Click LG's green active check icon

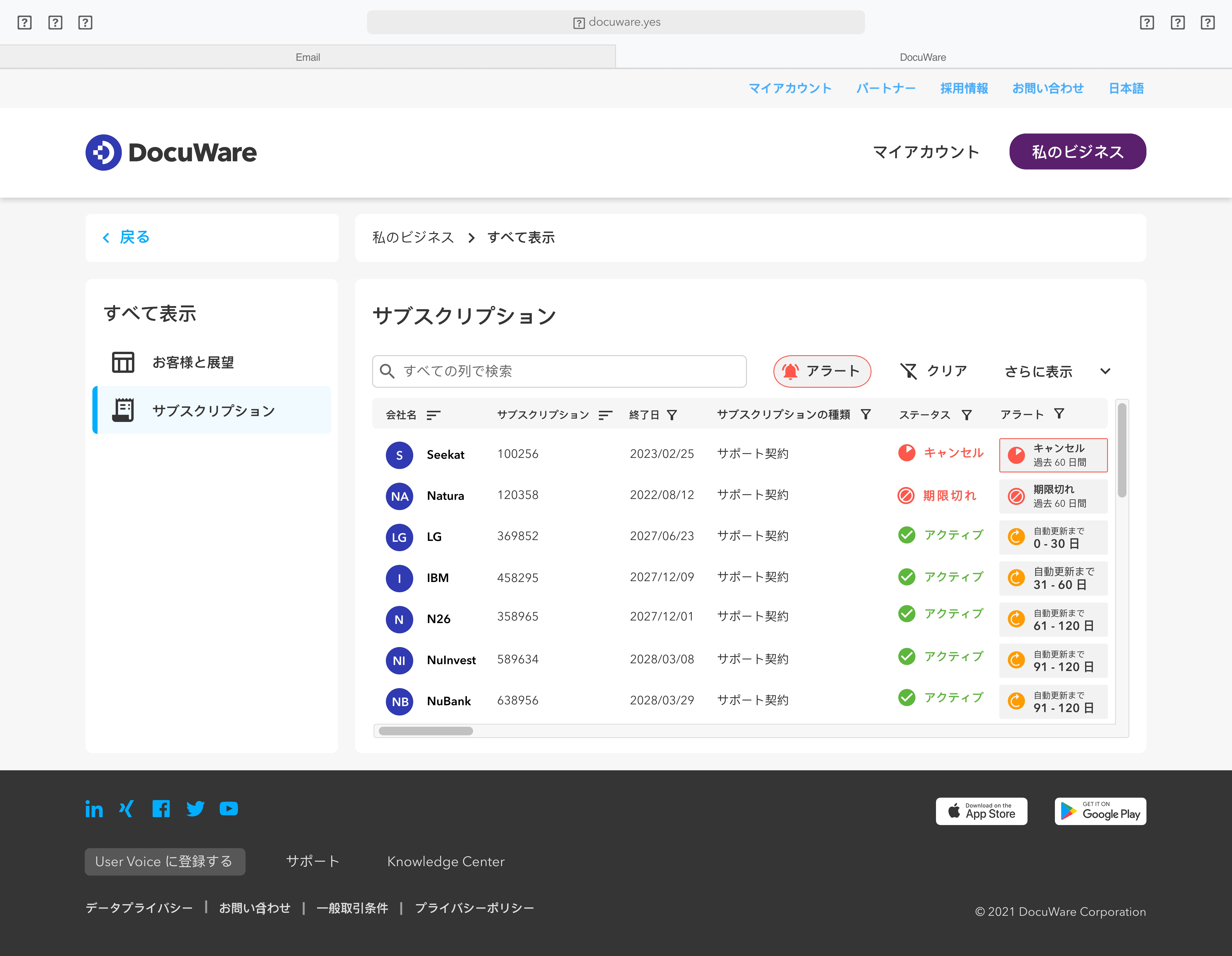[906, 534]
